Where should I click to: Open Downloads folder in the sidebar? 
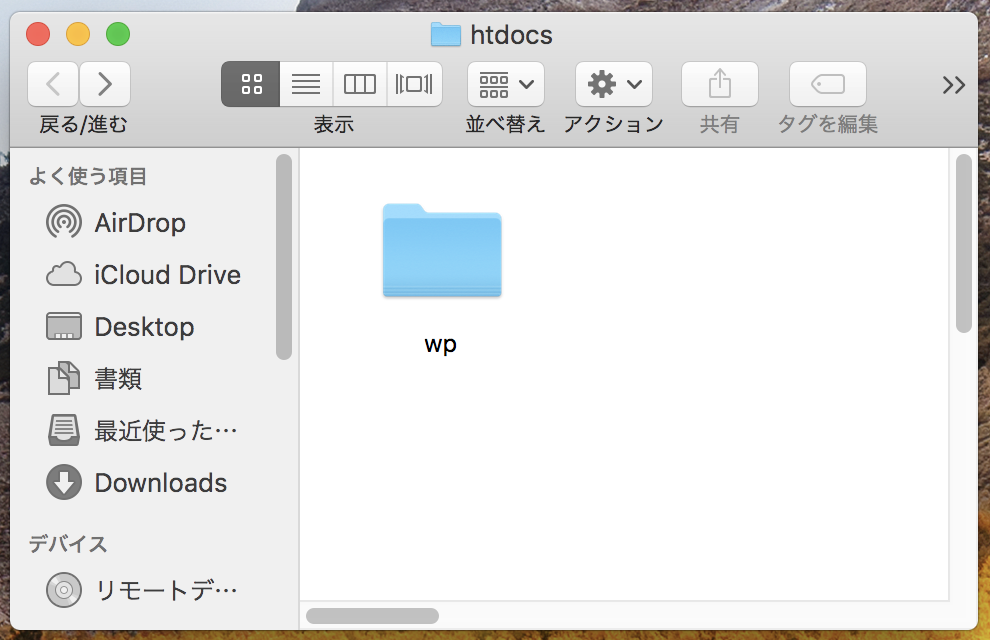click(x=160, y=483)
